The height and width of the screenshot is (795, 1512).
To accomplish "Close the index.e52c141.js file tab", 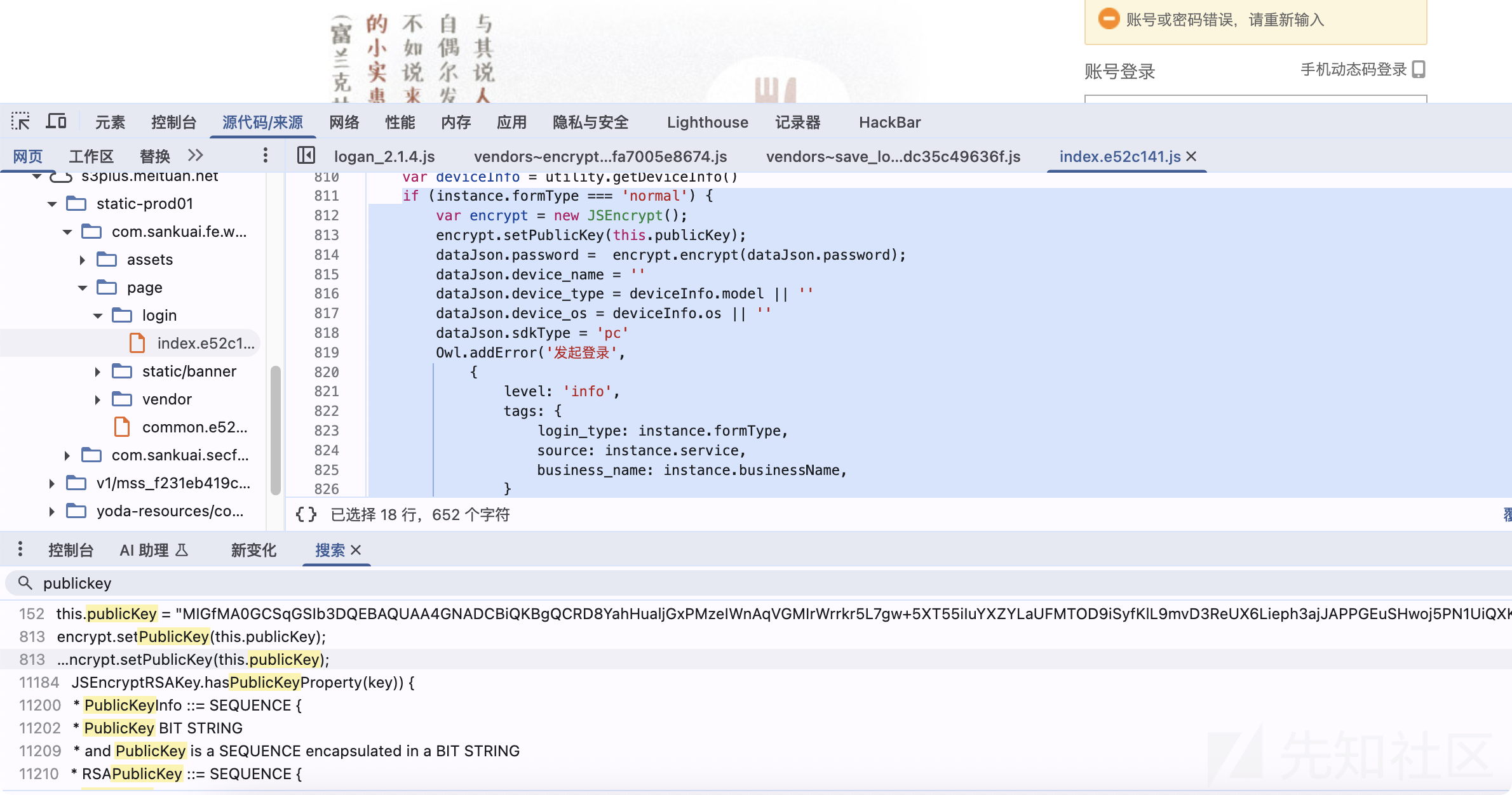I will click(1192, 156).
